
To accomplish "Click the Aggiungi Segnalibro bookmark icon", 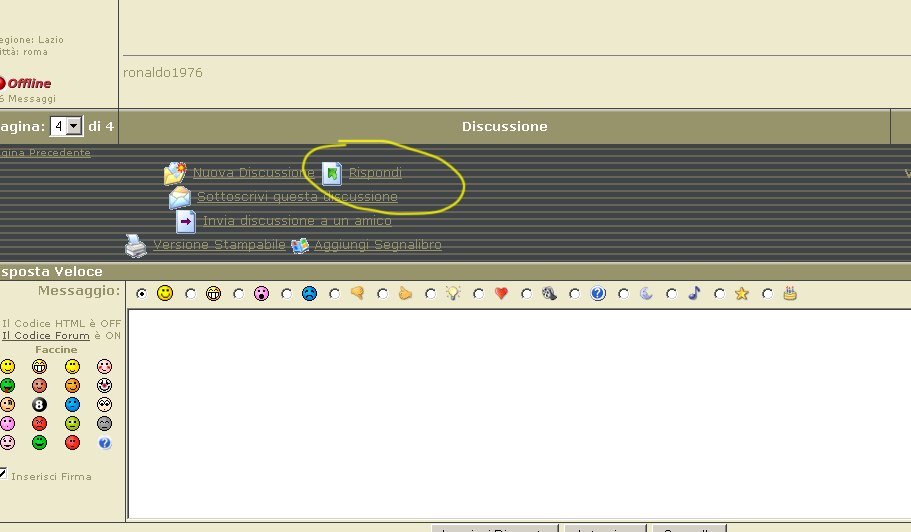I will coord(300,246).
